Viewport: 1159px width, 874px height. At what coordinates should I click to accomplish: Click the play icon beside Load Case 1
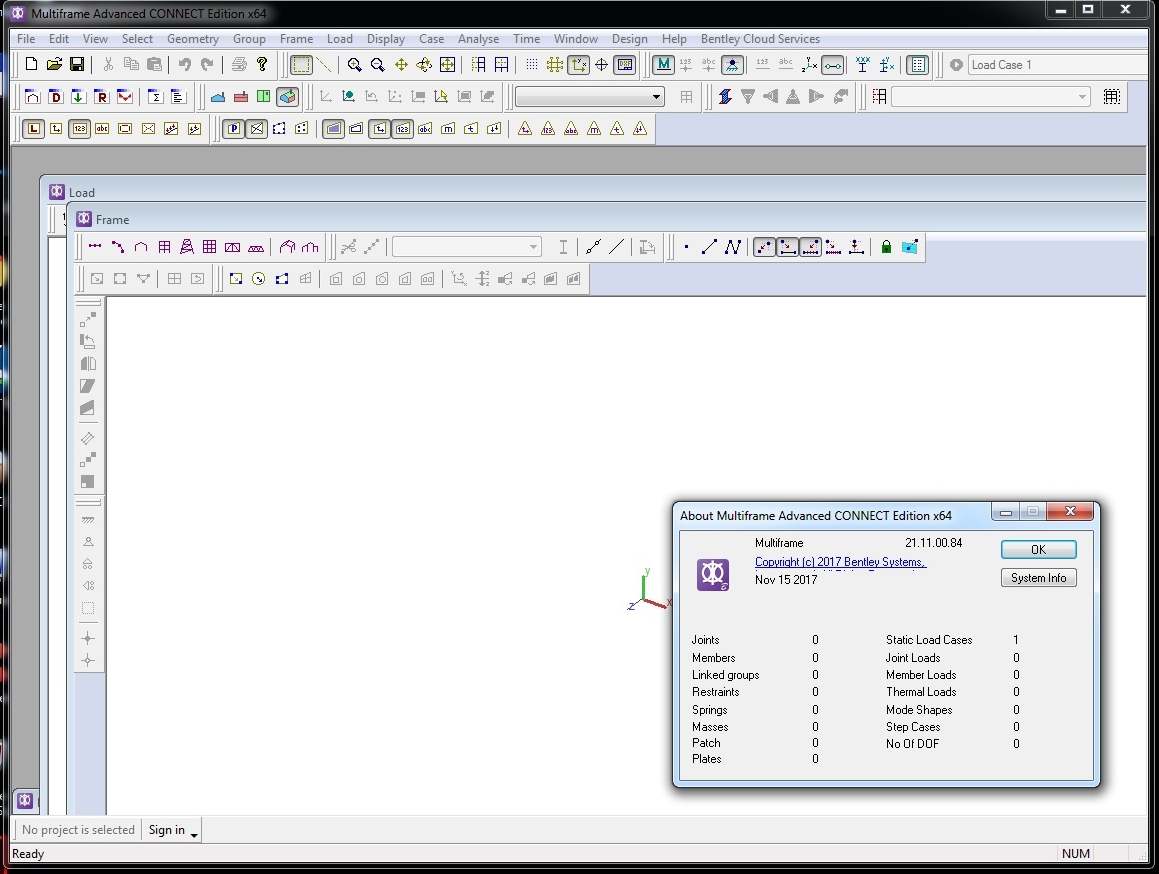pyautogui.click(x=956, y=64)
